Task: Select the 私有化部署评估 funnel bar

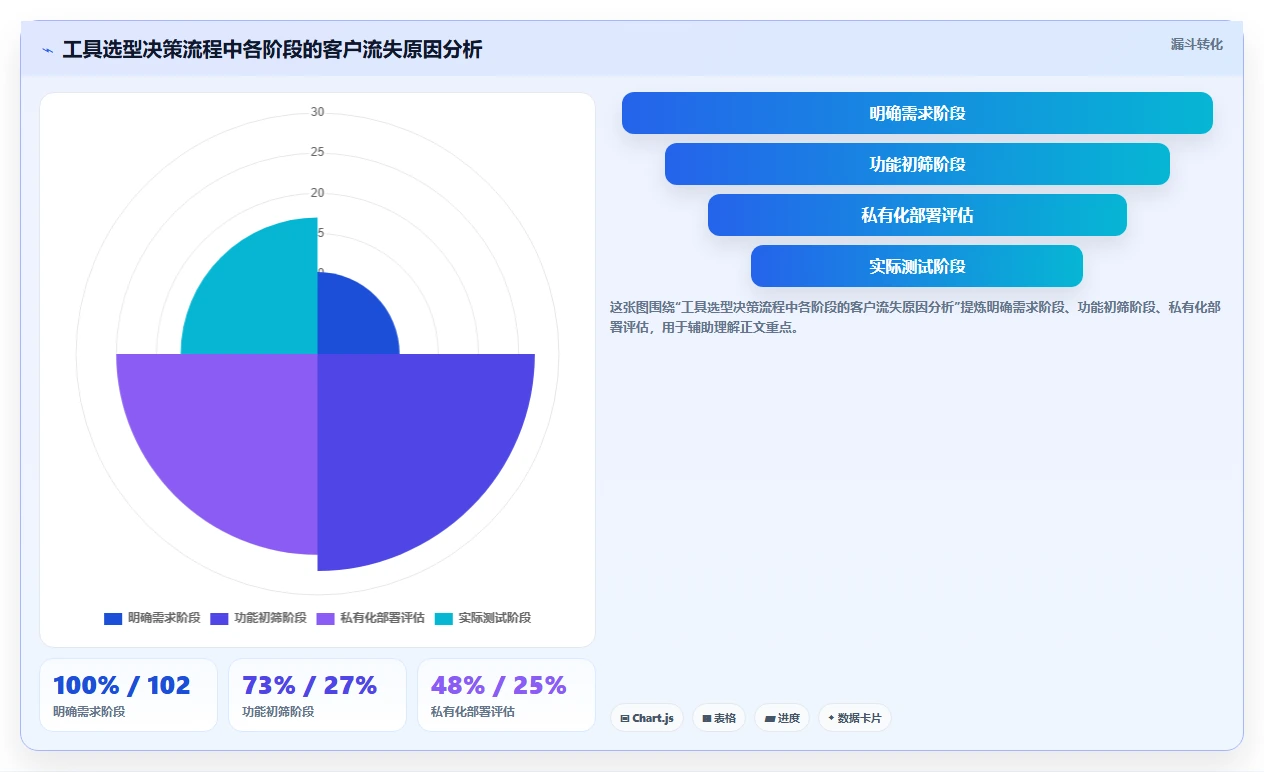Action: [917, 215]
